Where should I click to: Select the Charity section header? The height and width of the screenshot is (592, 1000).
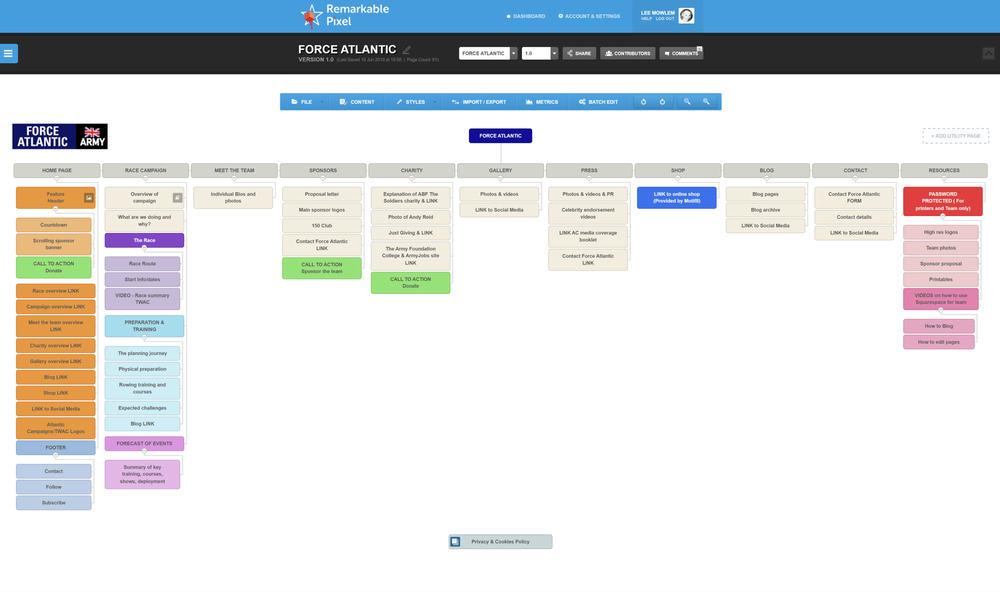412,170
